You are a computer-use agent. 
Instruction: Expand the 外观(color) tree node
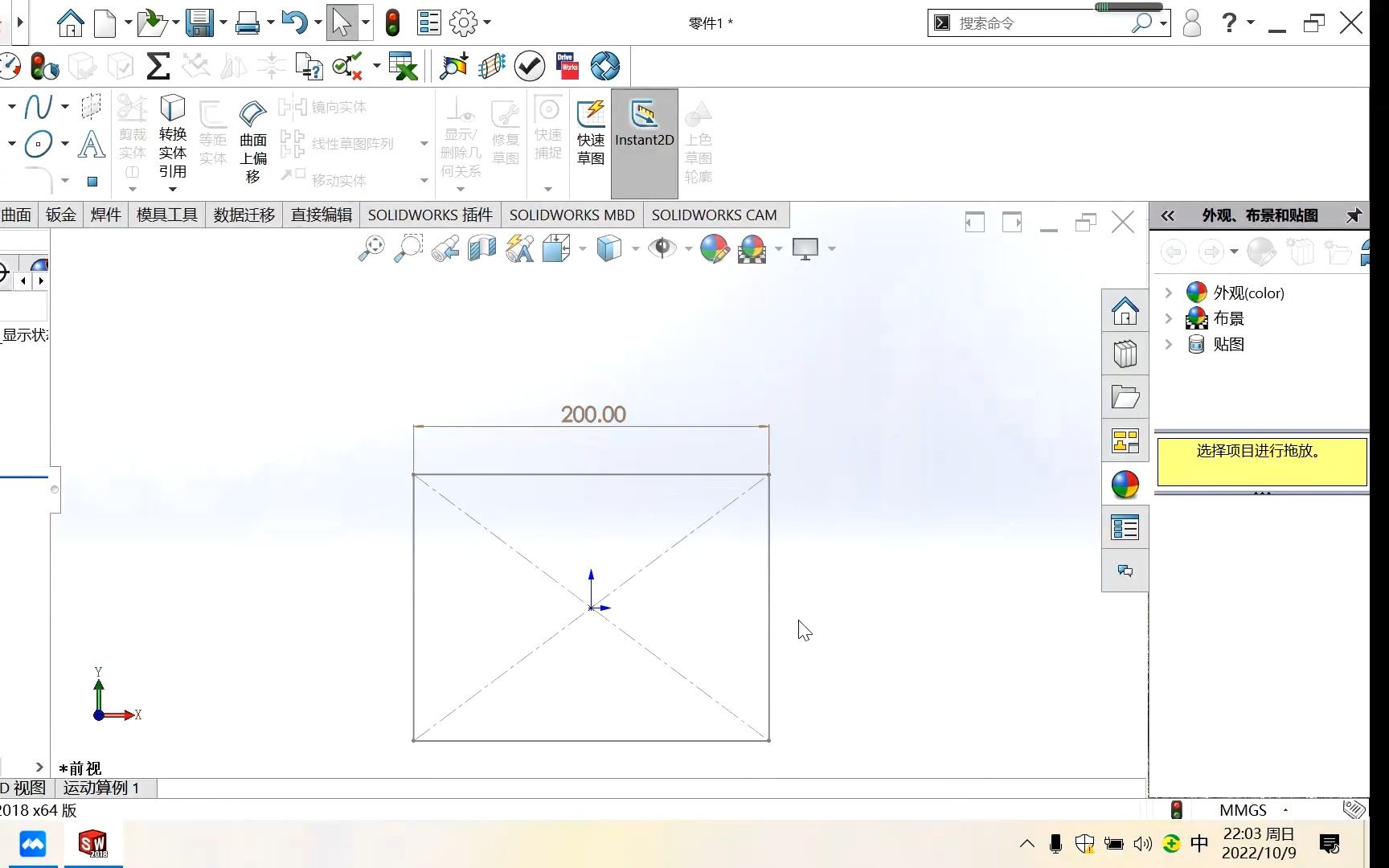point(1170,293)
